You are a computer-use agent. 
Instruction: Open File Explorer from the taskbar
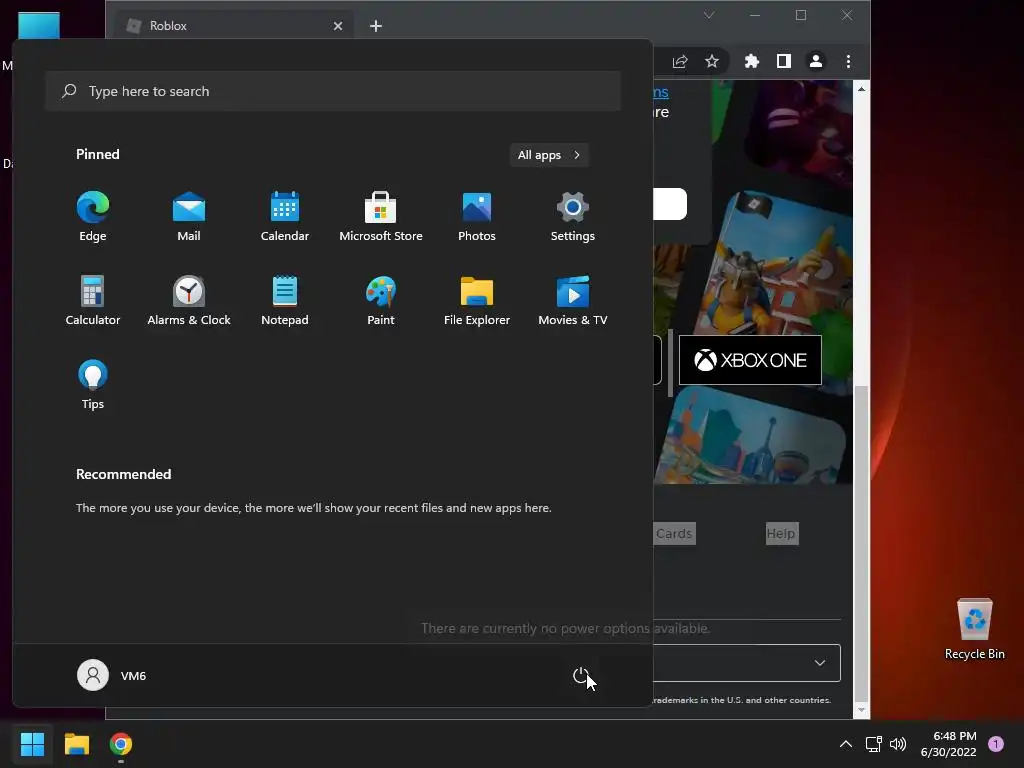76,744
